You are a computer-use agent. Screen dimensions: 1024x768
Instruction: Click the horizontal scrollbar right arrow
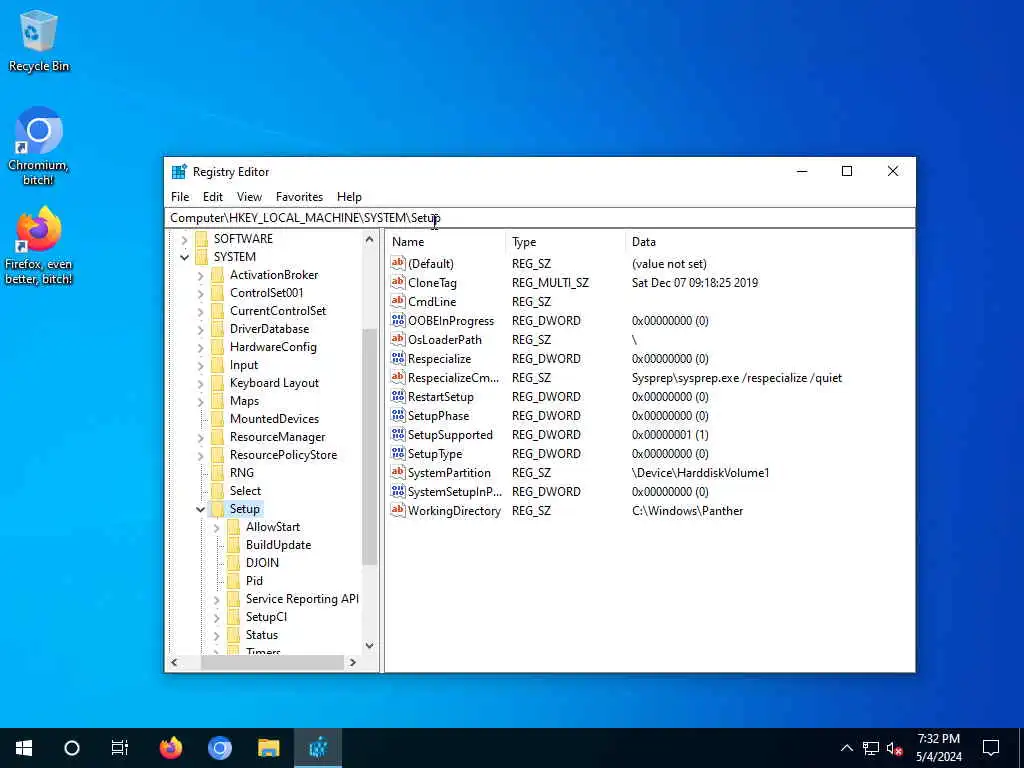click(353, 662)
